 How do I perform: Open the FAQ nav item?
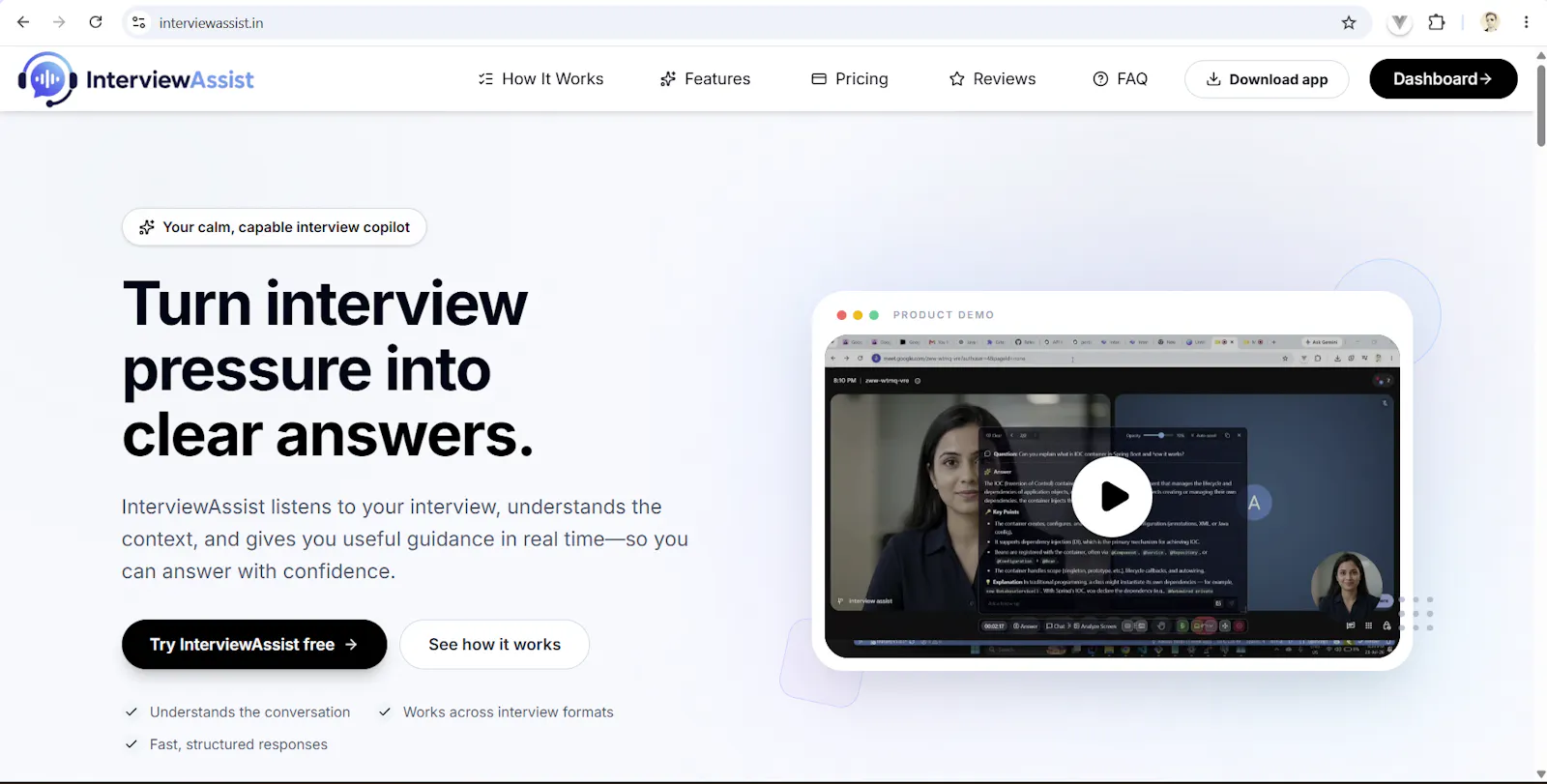1120,79
